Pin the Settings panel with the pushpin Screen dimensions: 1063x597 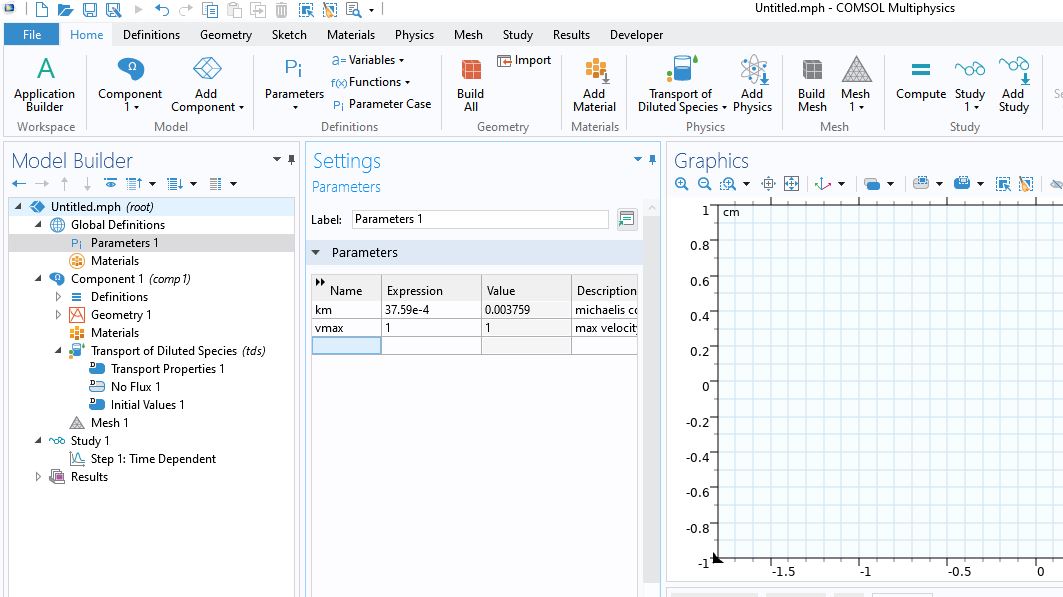653,160
